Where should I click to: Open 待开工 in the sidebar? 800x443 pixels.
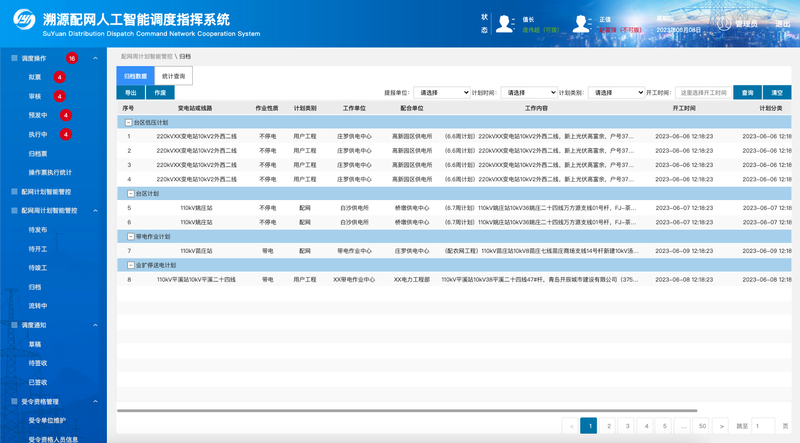(38, 249)
